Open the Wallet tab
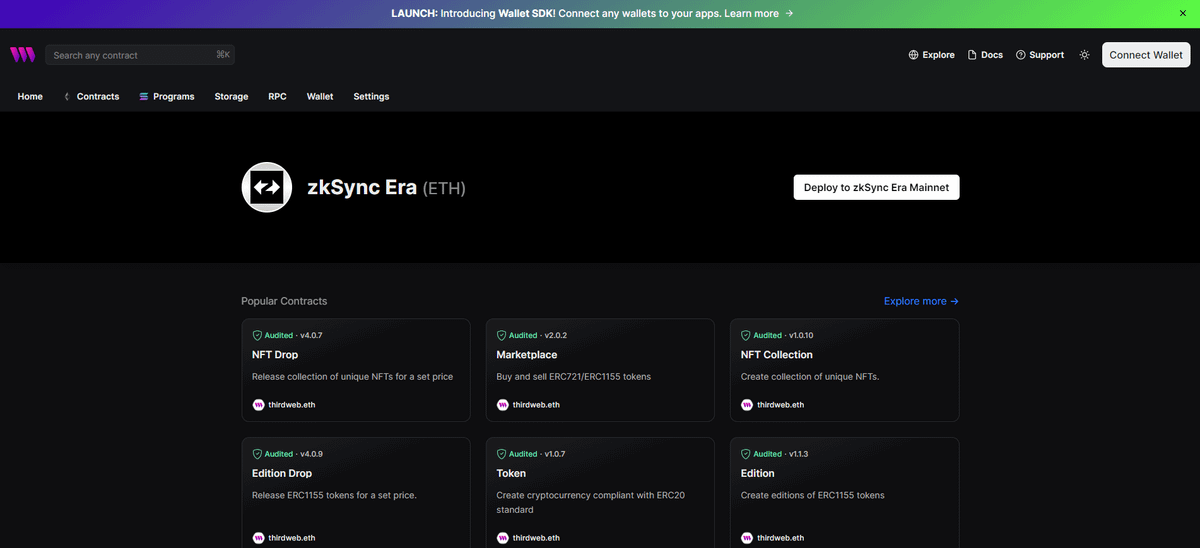This screenshot has width=1200, height=548. point(320,97)
